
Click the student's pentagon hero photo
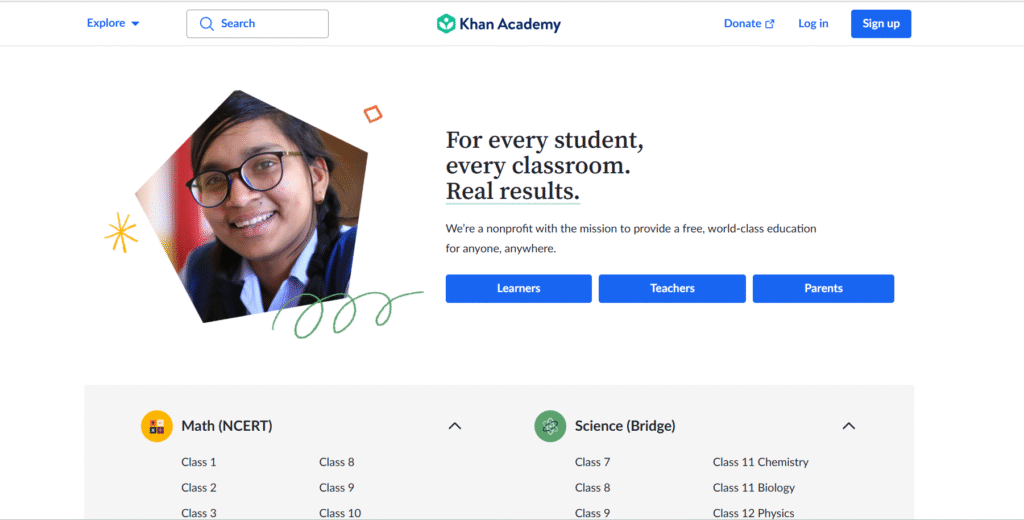(251, 206)
